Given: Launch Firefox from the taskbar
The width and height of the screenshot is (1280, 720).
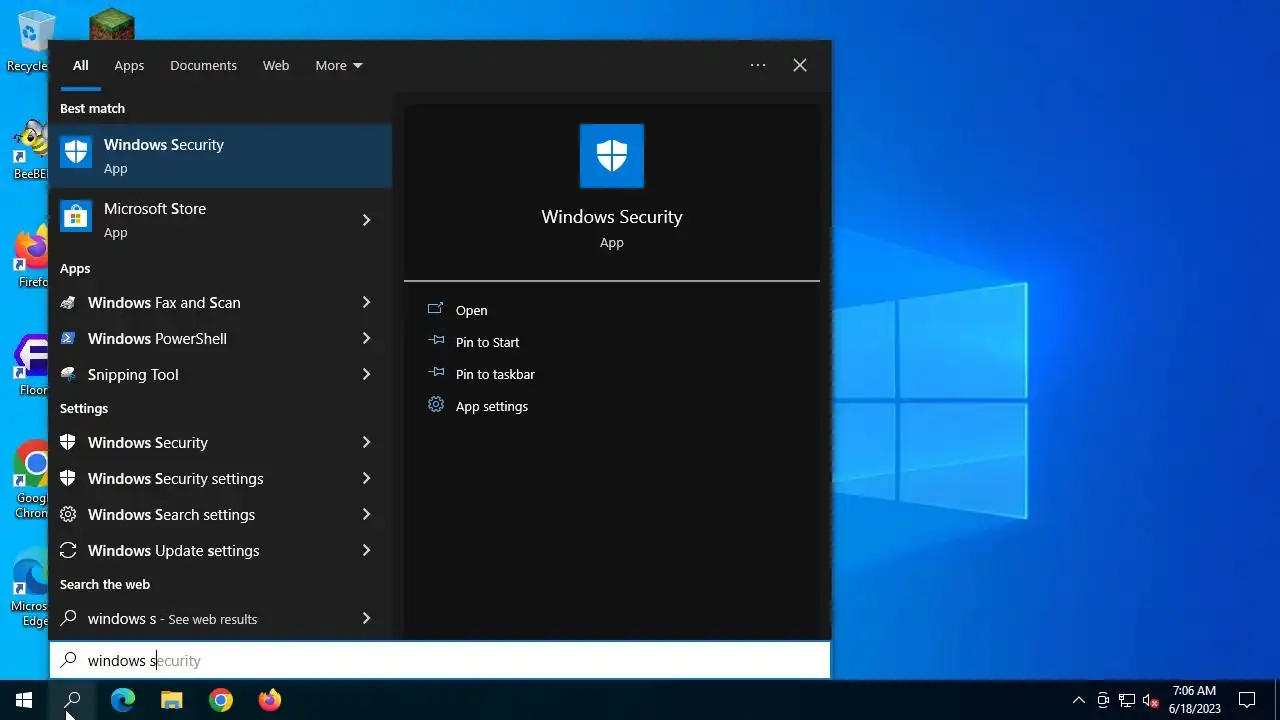Looking at the screenshot, I should 270,700.
